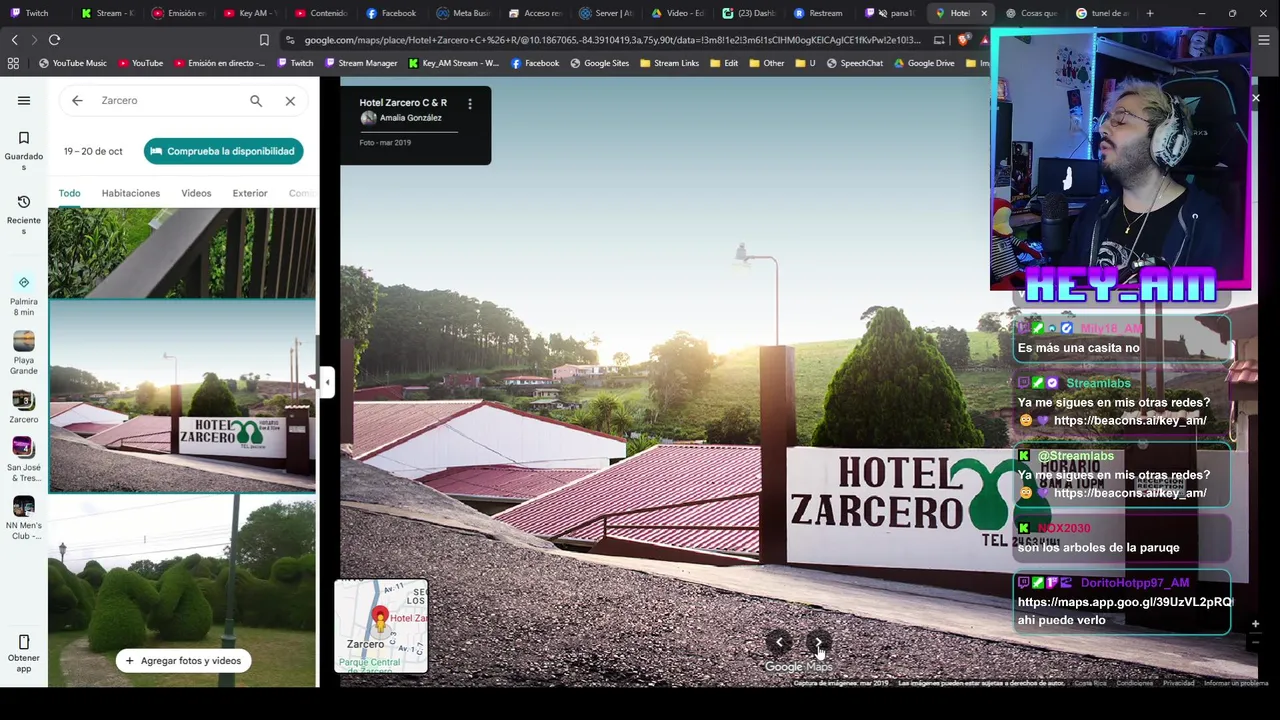Screen dimensions: 1280x720
Task: Click the google.com/maps address bar
Action: point(612,40)
